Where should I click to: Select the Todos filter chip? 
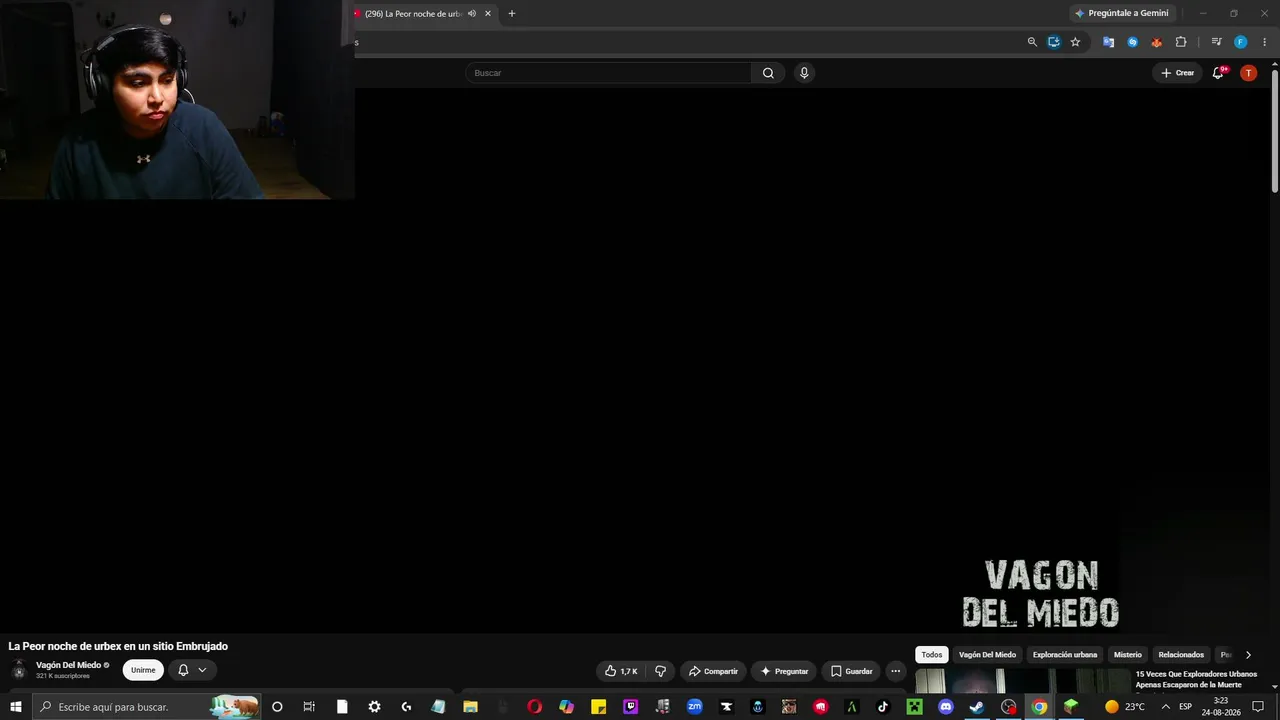point(932,655)
